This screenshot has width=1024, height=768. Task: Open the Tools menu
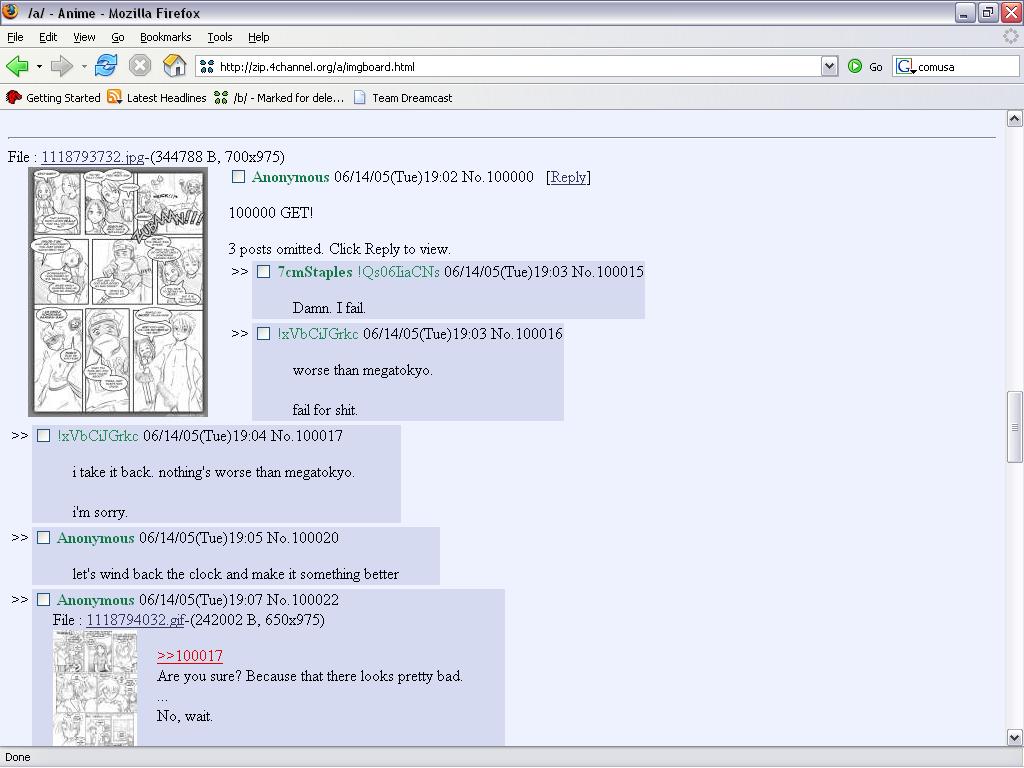[x=219, y=37]
